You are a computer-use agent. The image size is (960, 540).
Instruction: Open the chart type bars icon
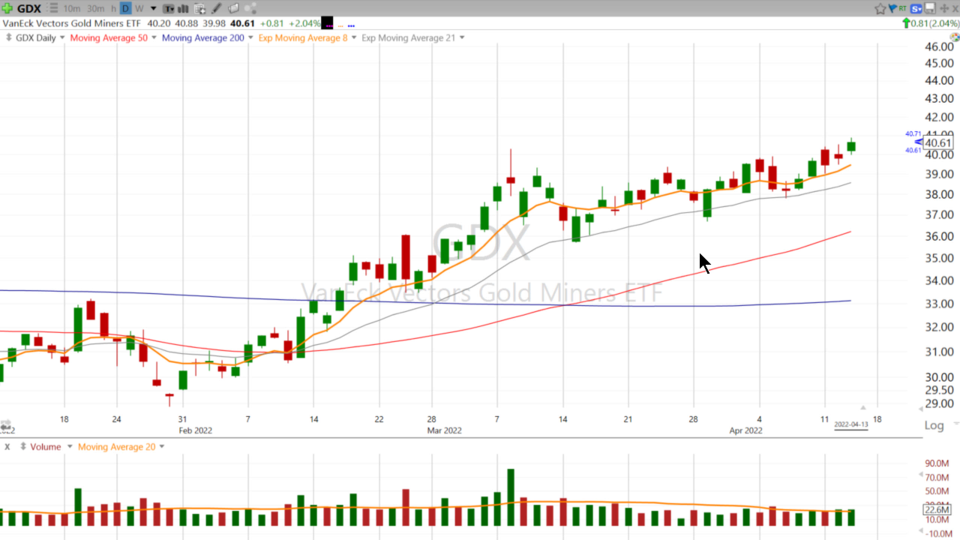pyautogui.click(x=183, y=9)
